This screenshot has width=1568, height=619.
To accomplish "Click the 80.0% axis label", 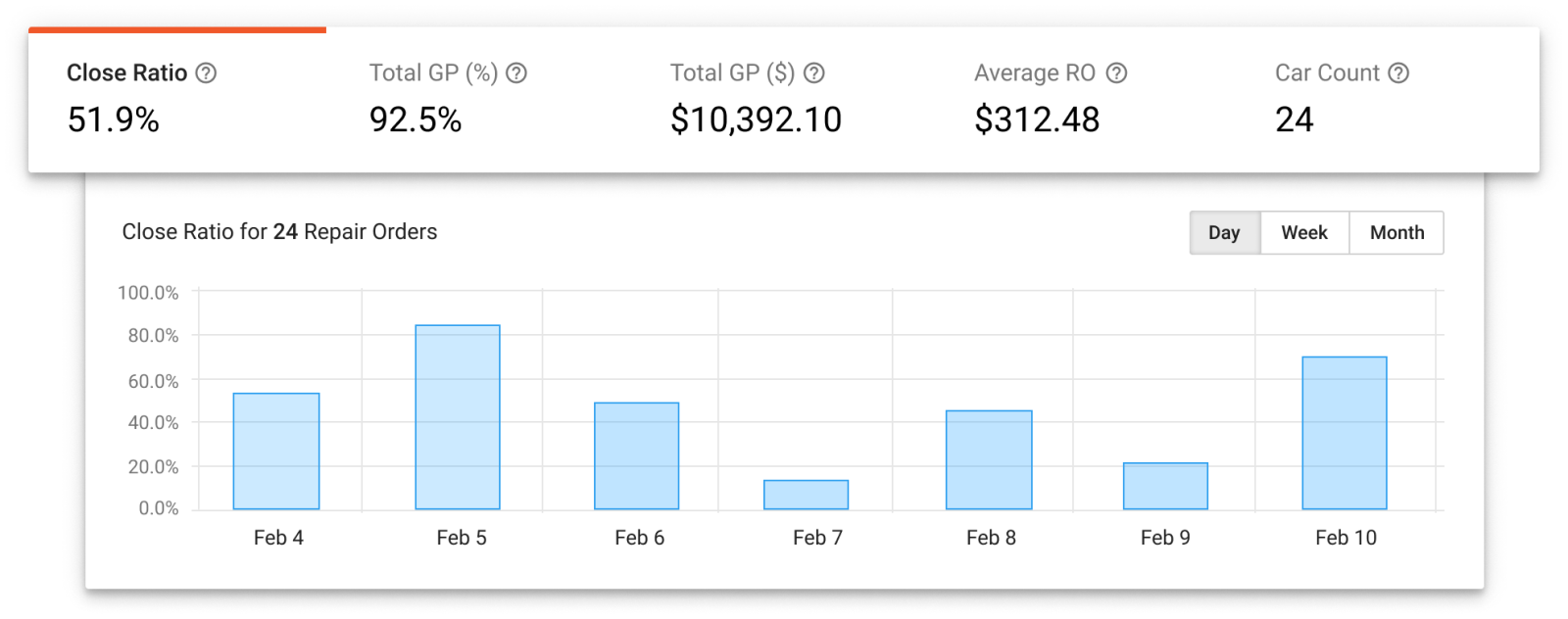I will coord(153,336).
